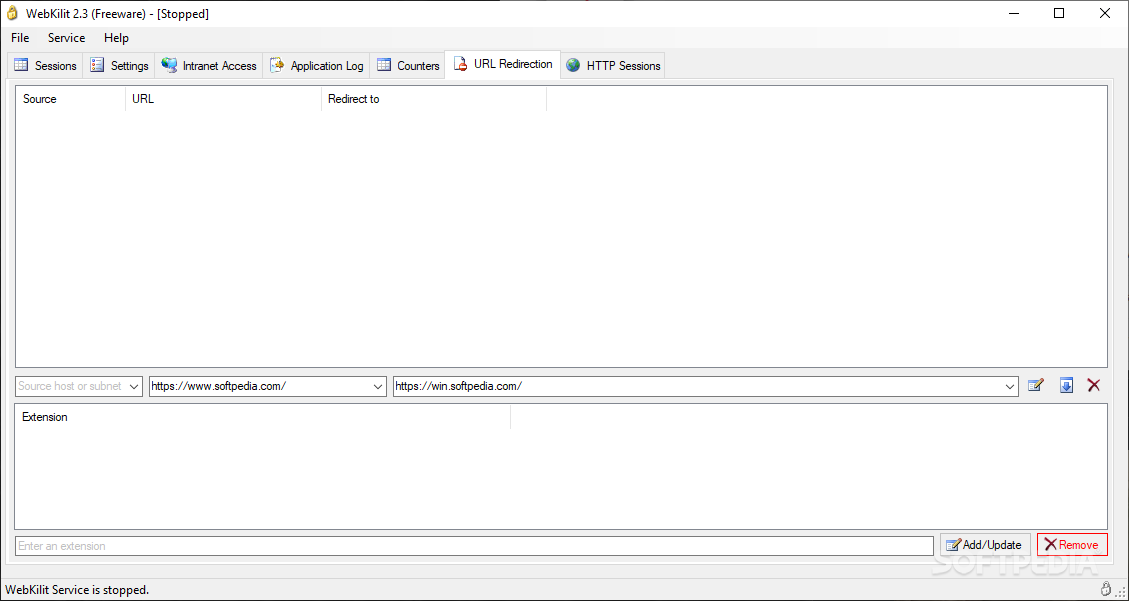
Task: Click the Settings tab list icon
Action: tap(97, 65)
